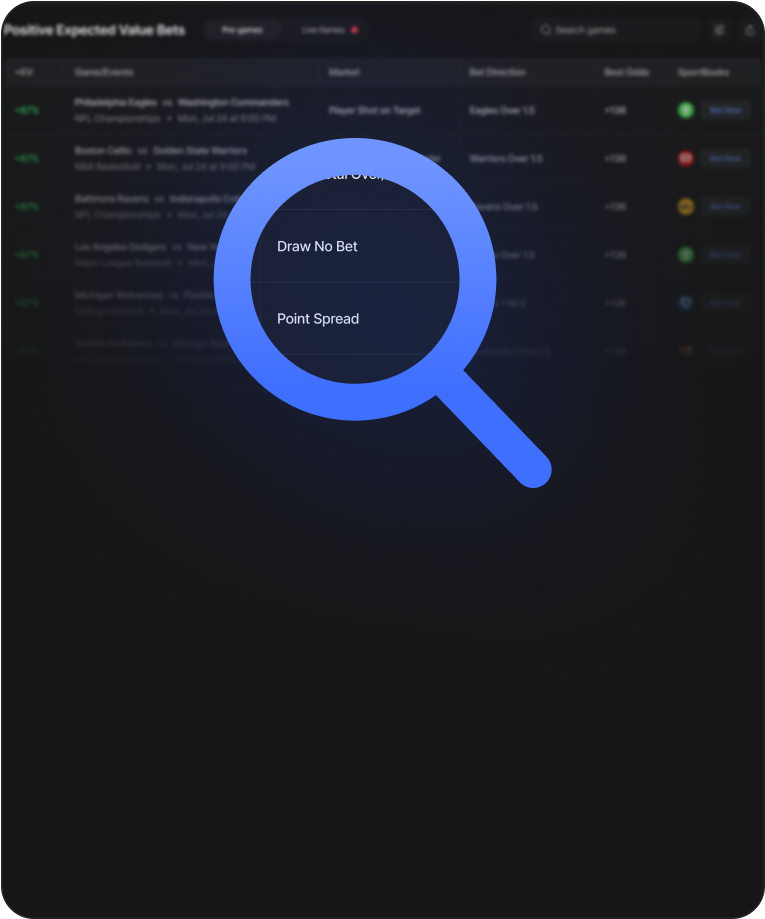
Task: Click the green sportsbook logo in the Dodgers row
Action: (x=686, y=254)
